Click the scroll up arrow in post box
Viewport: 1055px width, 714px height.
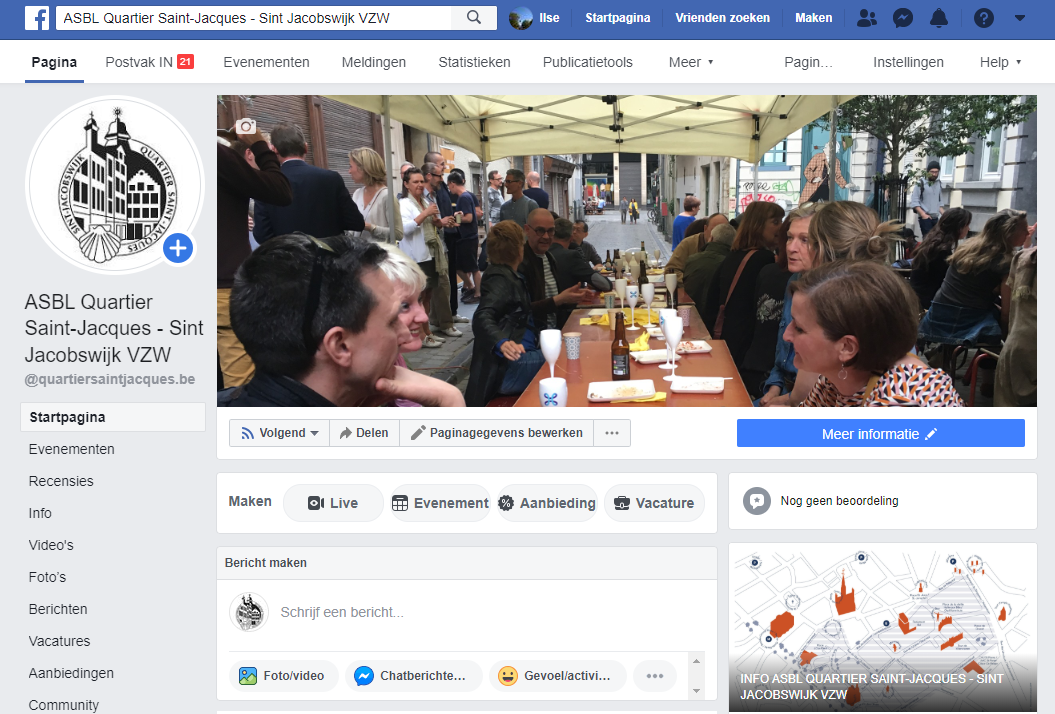click(x=696, y=662)
